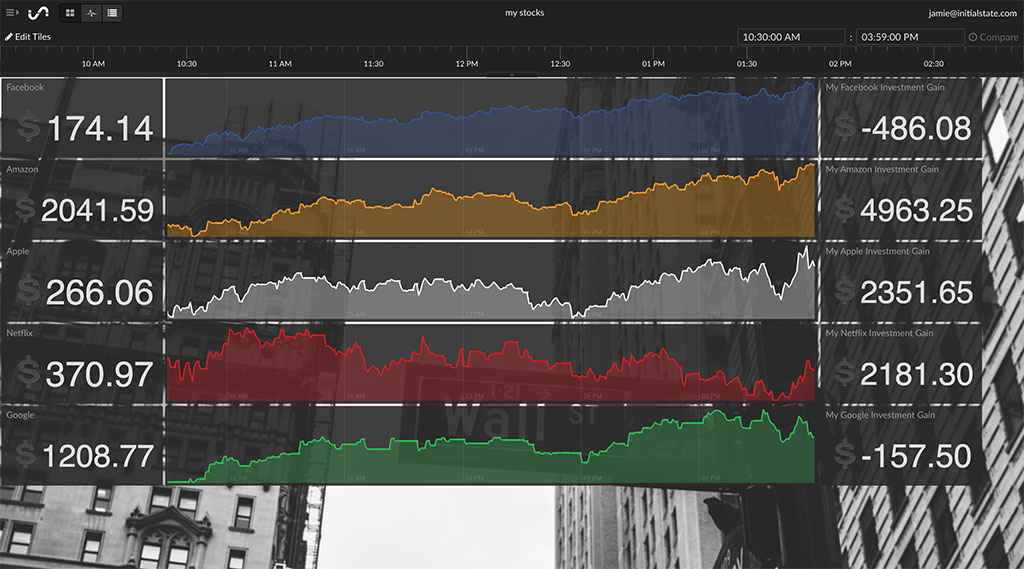Click the 03:59:00 PM end time field
The image size is (1024, 569).
[x=908, y=37]
